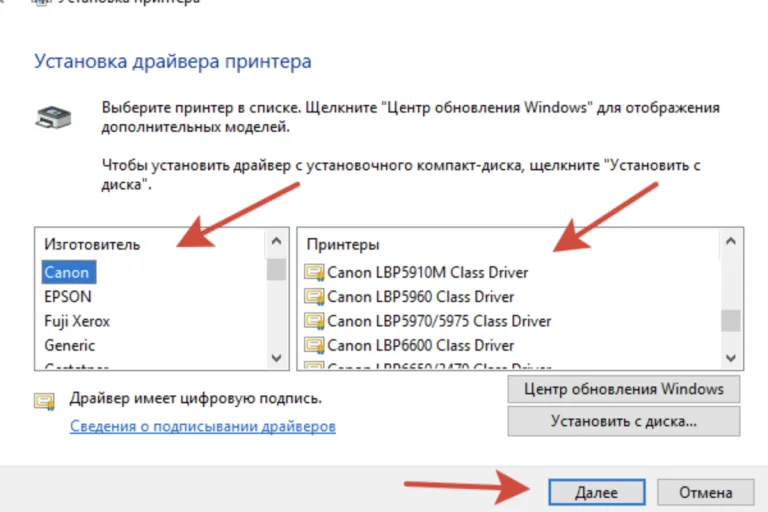Click the printers list scrollbar thumb

731,321
